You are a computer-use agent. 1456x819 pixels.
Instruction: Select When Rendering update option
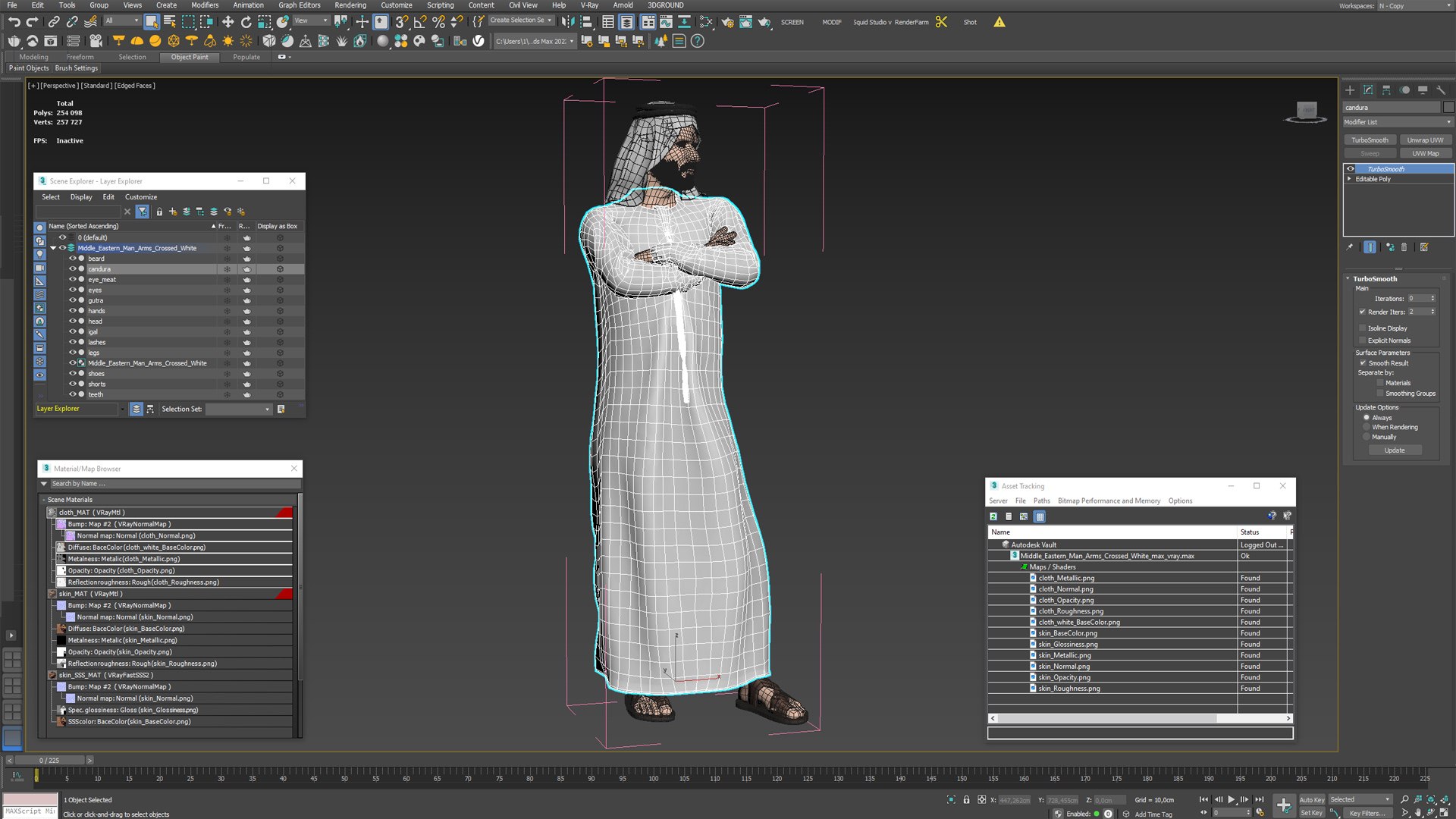click(1367, 427)
